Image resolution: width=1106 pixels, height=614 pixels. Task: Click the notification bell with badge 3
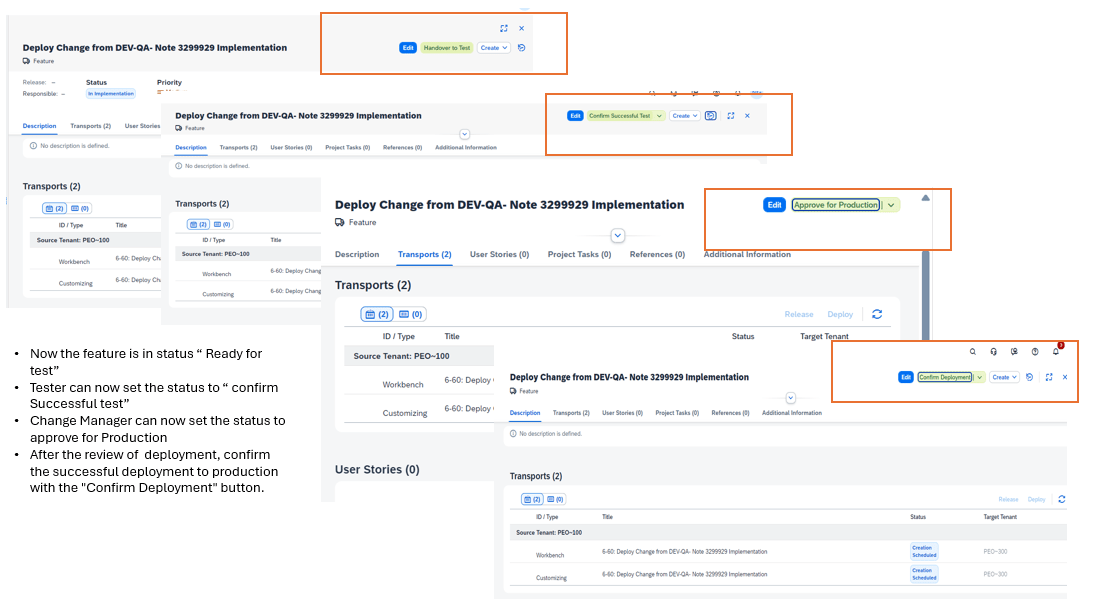1056,352
